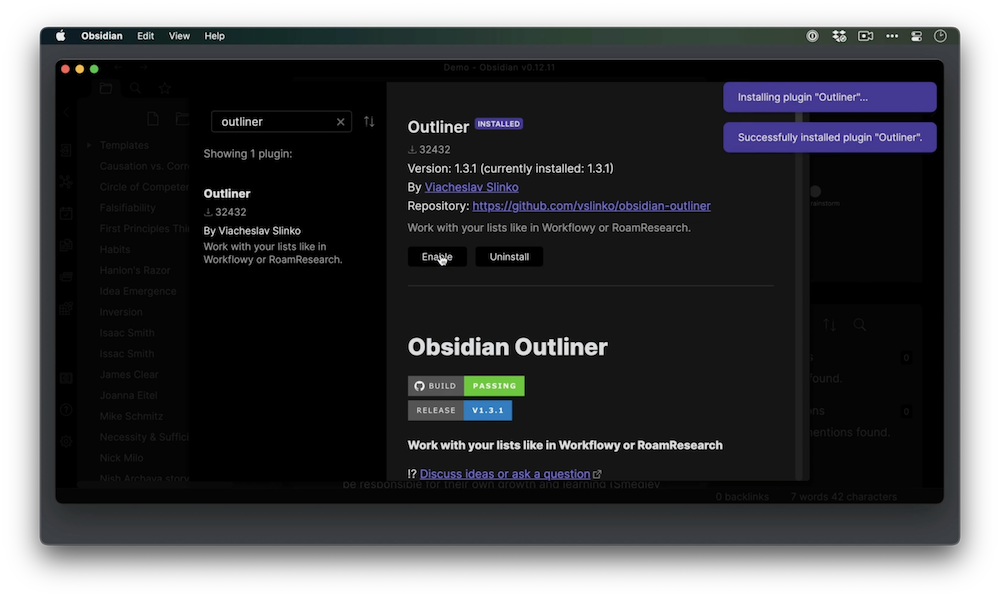Enable the Outliner plugin
Image resolution: width=1000 pixels, height=598 pixels.
[x=437, y=257]
